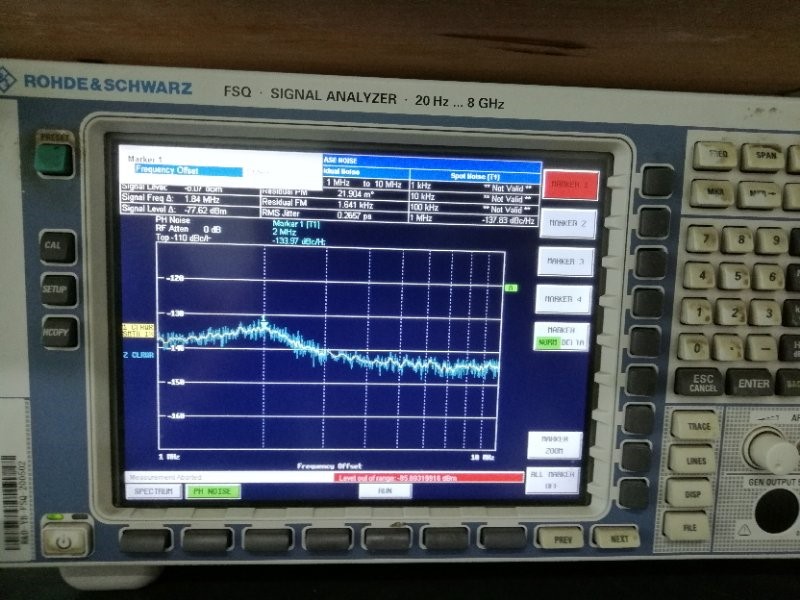The height and width of the screenshot is (600, 800).
Task: Push the side key next to MARKER 2
Action: pyautogui.click(x=656, y=222)
